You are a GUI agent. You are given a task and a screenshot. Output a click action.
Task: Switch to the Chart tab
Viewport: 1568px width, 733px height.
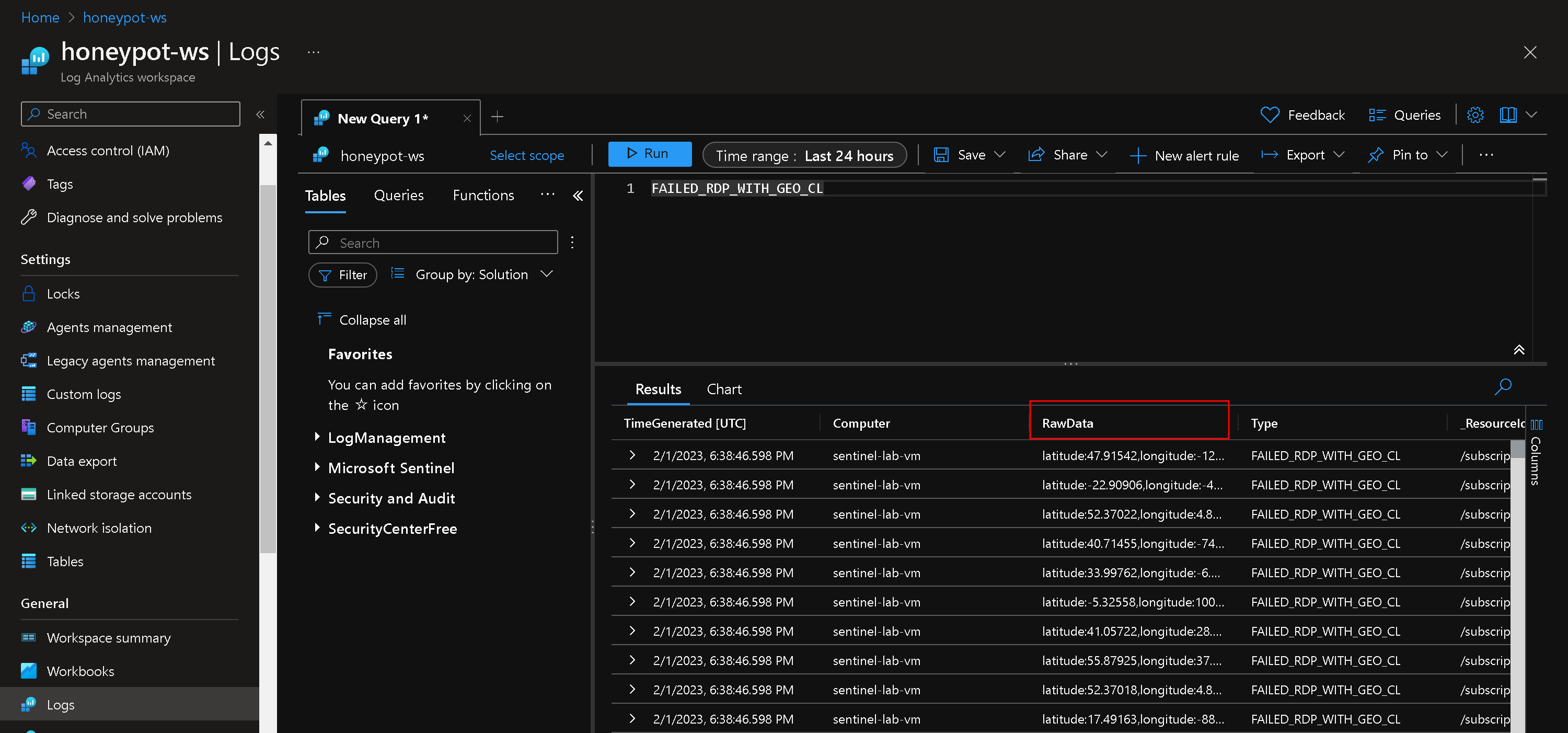(x=723, y=389)
